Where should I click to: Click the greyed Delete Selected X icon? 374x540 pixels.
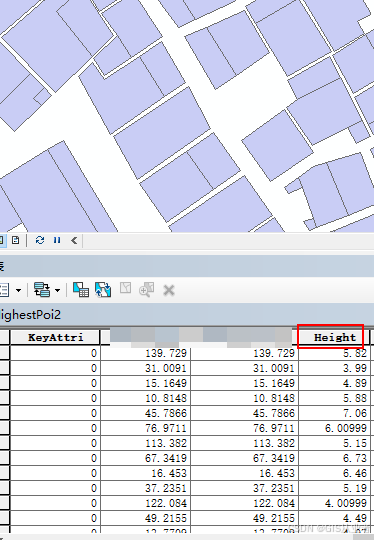tap(169, 290)
